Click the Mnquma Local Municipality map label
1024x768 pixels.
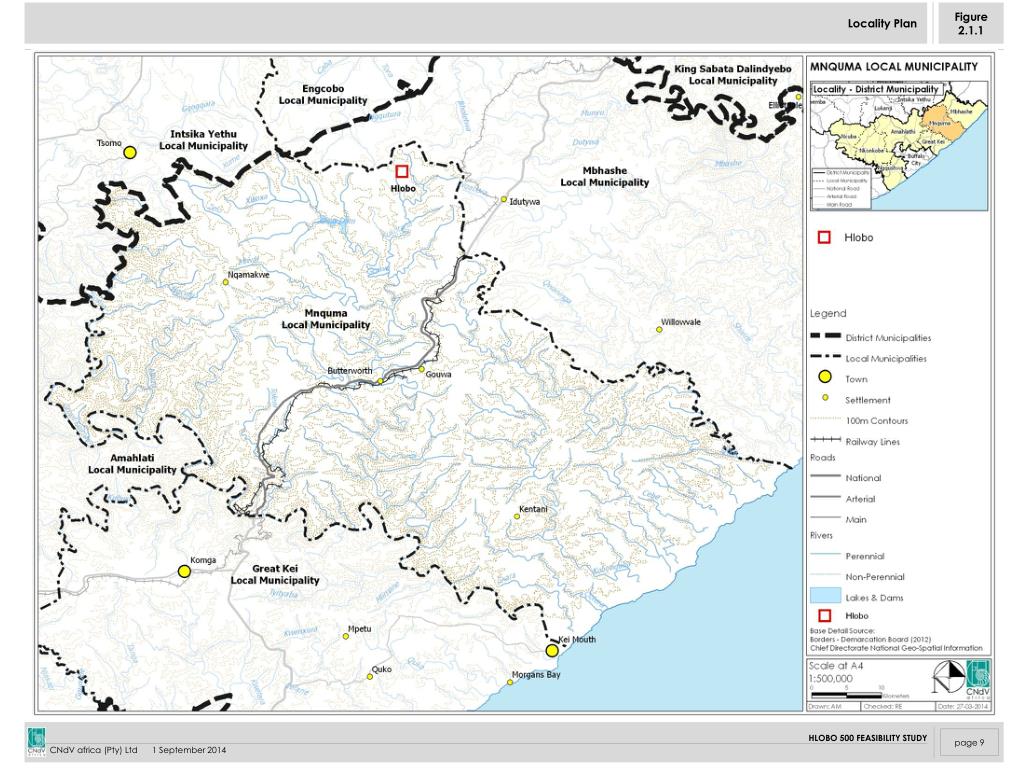click(326, 319)
